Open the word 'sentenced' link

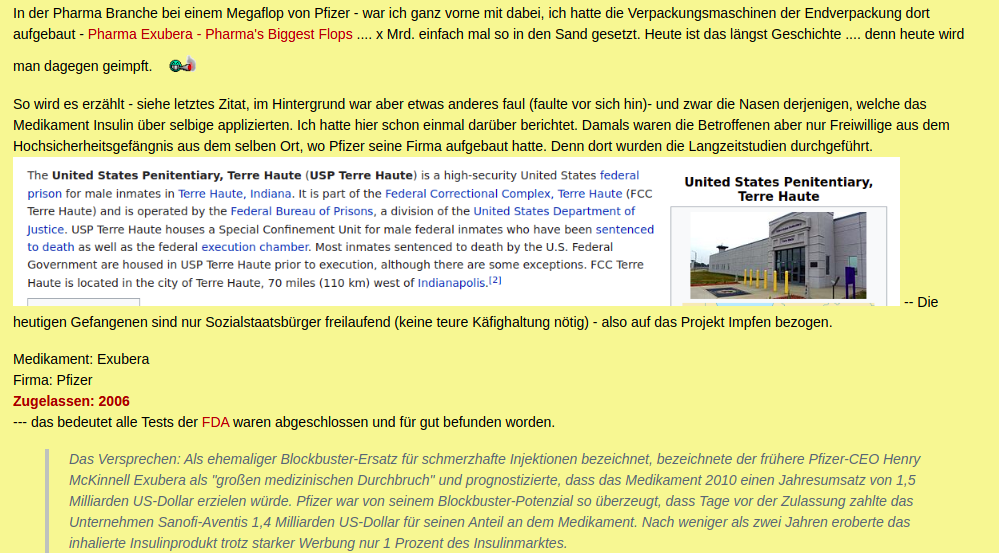[x=625, y=229]
